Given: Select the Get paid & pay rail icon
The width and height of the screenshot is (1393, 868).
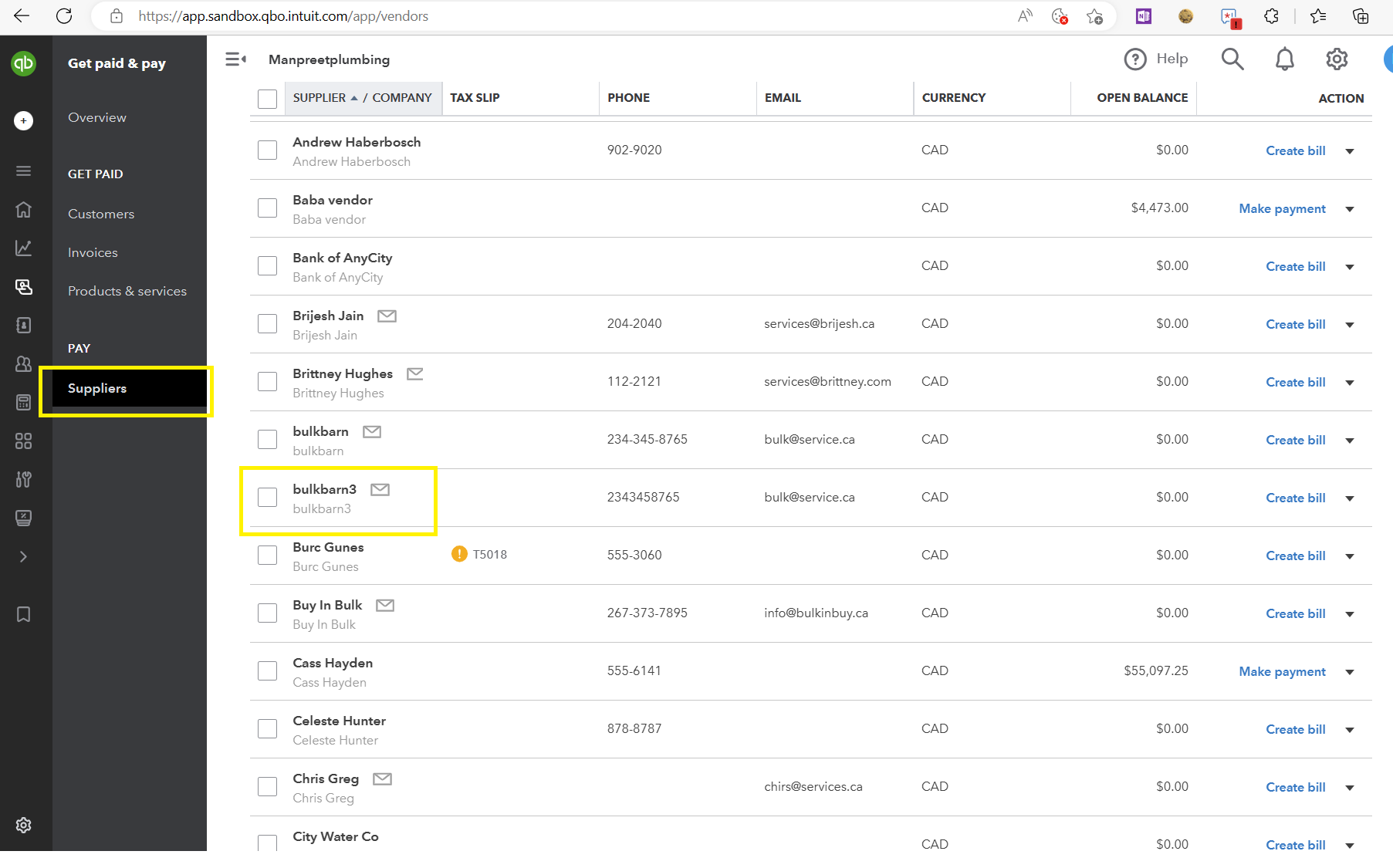Looking at the screenshot, I should (23, 286).
